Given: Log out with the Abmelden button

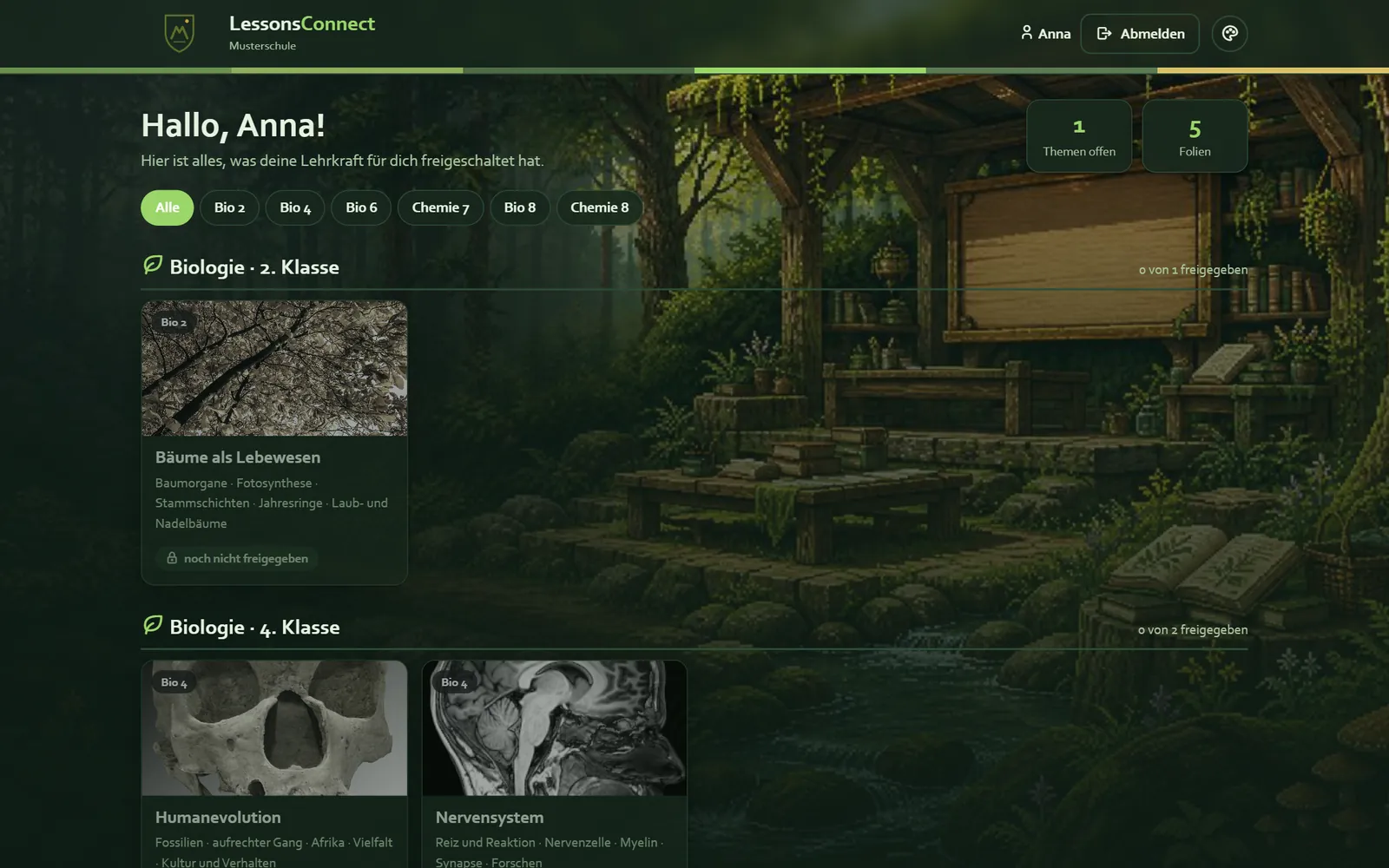Looking at the screenshot, I should click(1140, 33).
